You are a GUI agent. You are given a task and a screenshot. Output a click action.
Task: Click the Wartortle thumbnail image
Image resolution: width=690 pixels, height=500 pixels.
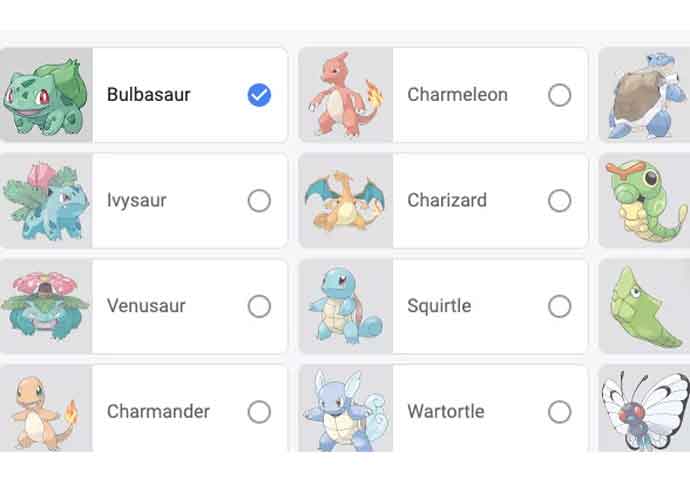(345, 410)
